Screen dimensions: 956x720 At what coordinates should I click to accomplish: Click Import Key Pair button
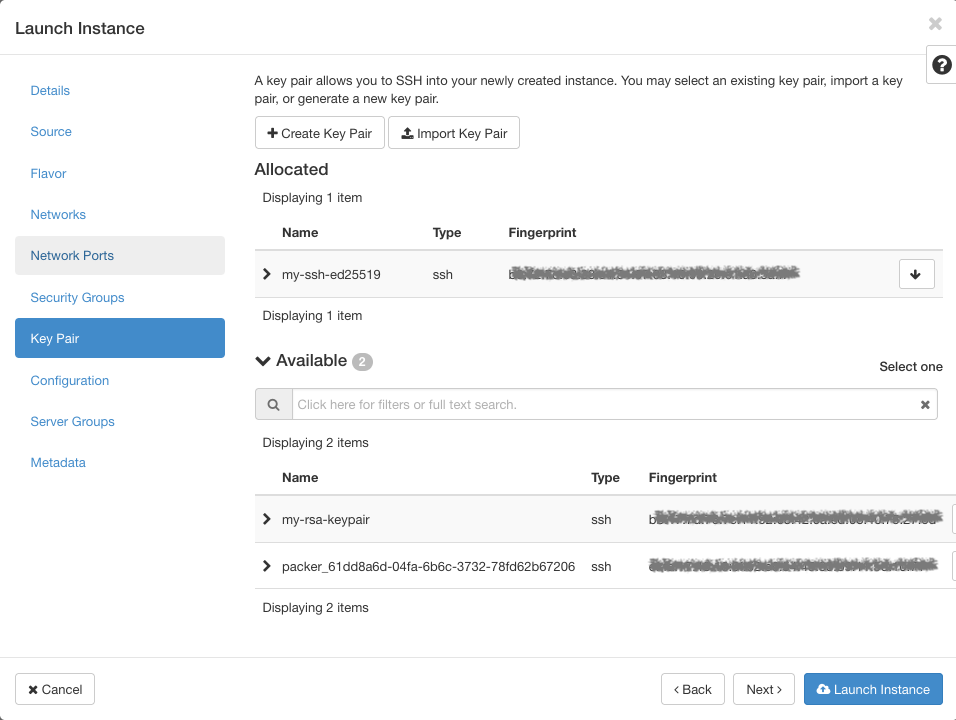[x=454, y=133]
